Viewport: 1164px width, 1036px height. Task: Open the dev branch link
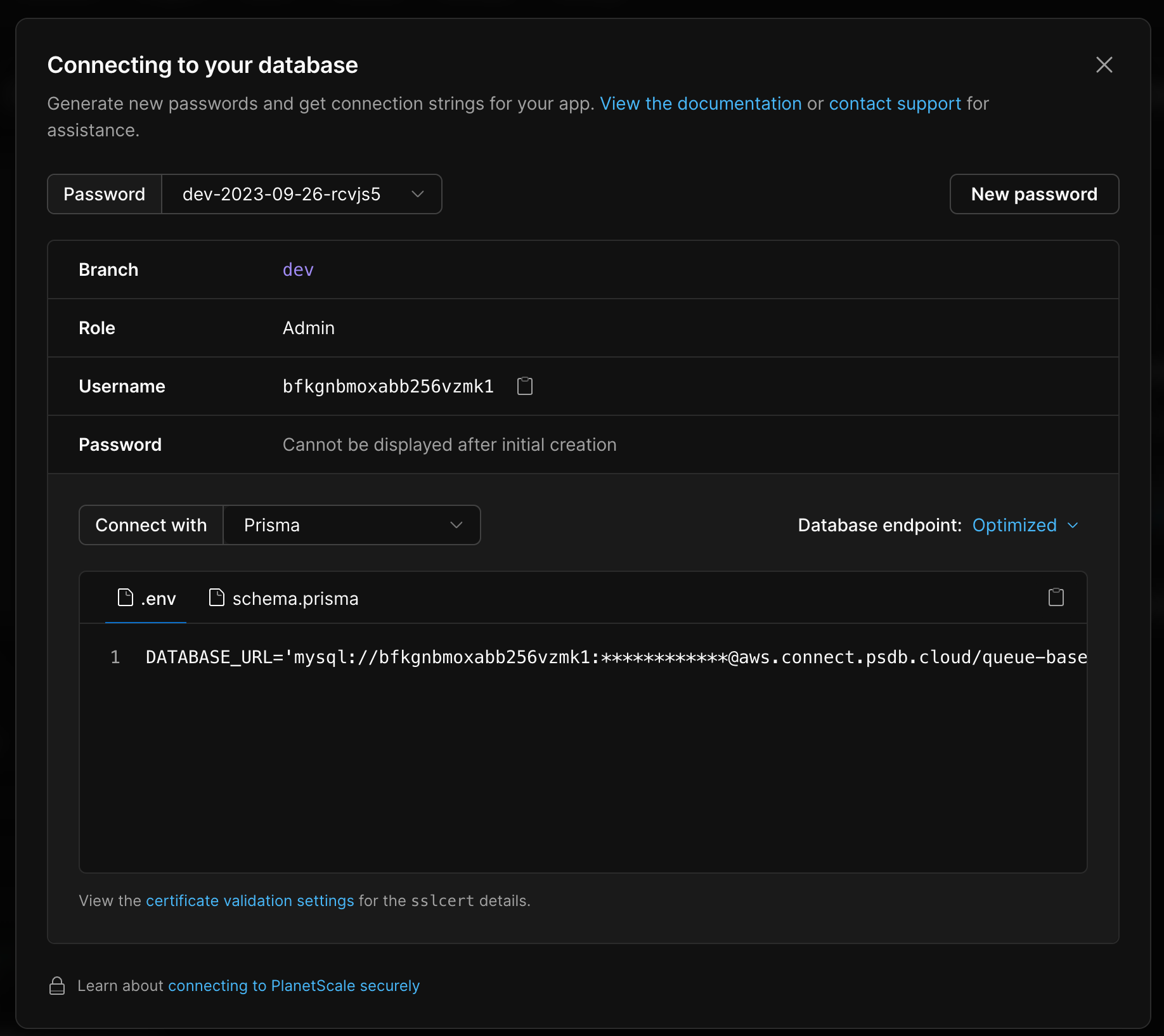pyautogui.click(x=298, y=269)
